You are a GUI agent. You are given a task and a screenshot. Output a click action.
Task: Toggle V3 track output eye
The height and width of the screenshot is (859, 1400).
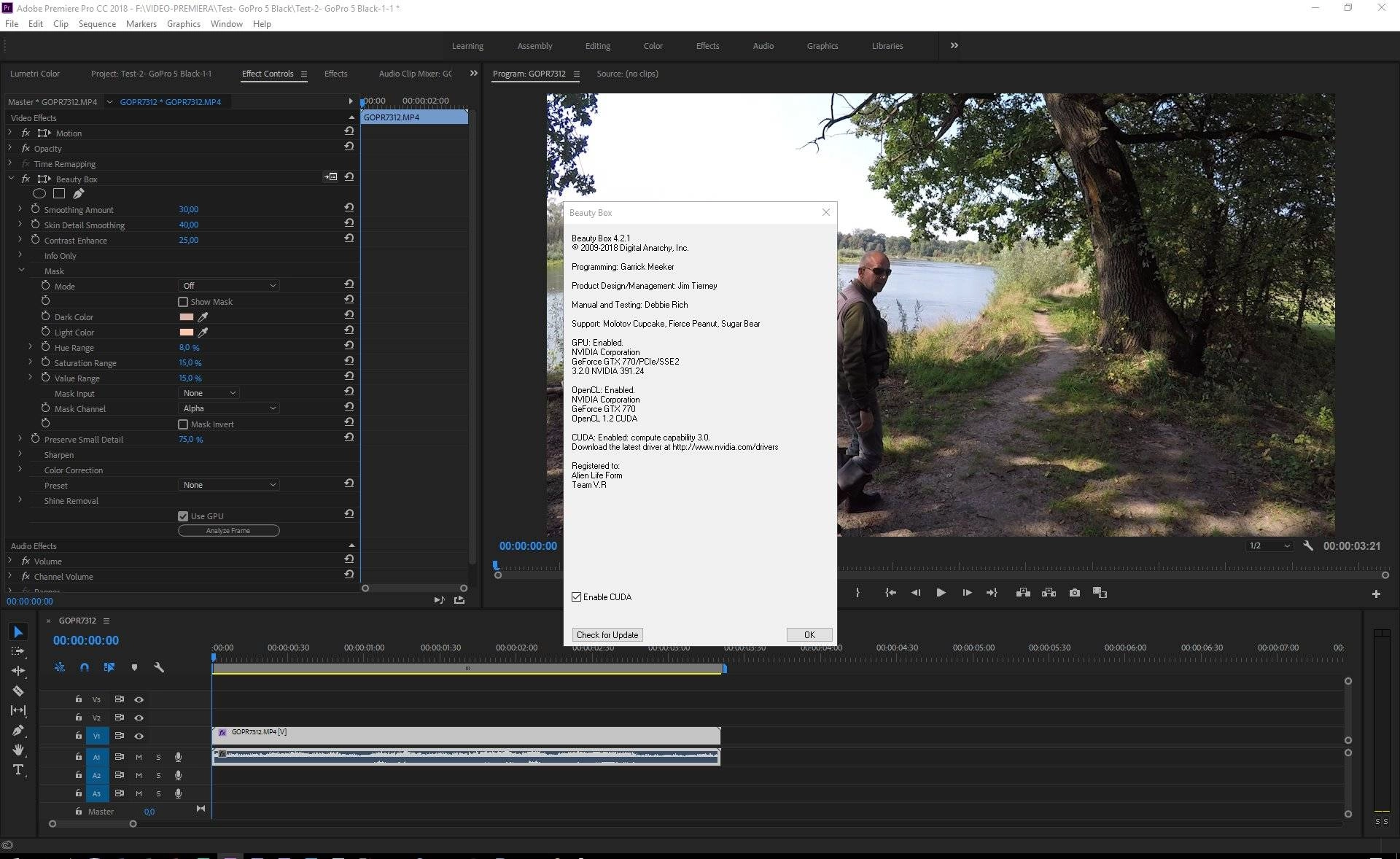point(139,700)
